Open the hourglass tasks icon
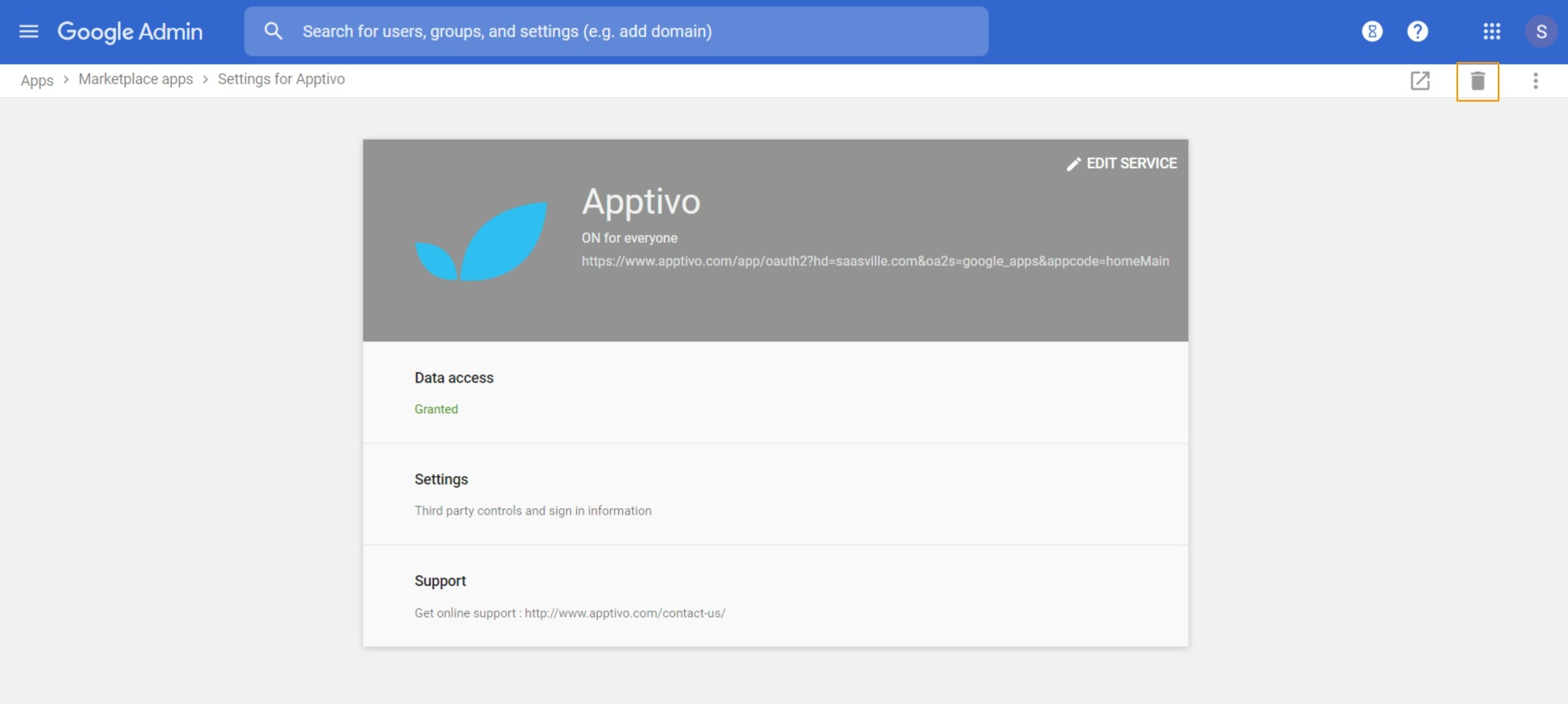Screen dimensions: 1568x704 1372,31
